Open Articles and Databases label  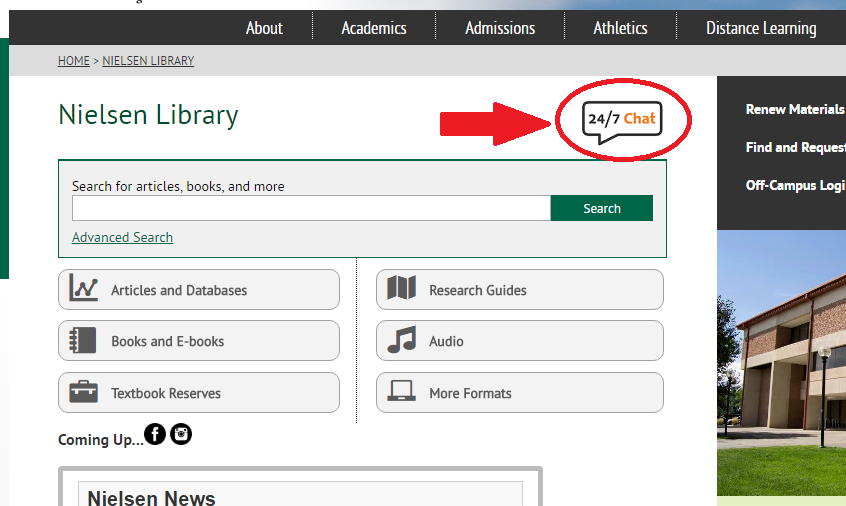click(179, 290)
